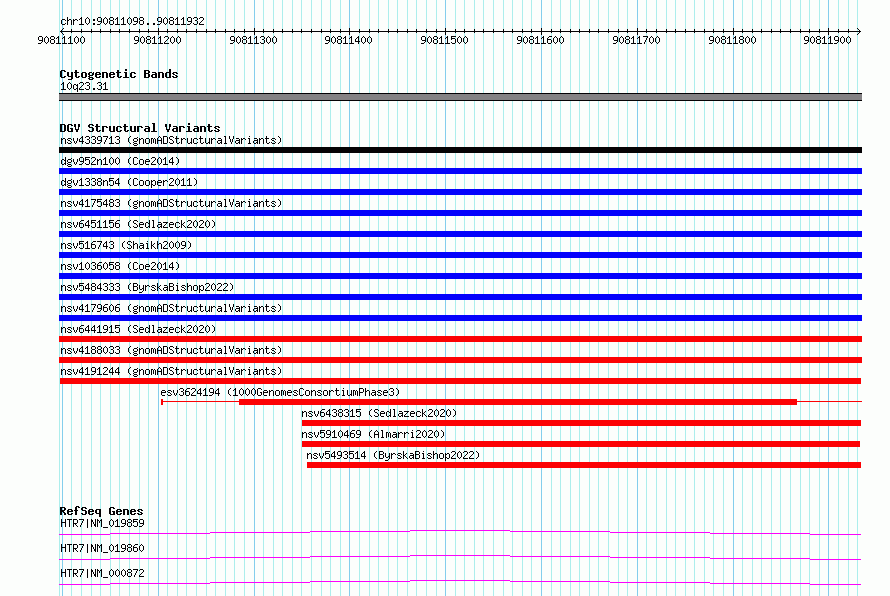
Task: Select the 90811500 ruler tick label
Action: click(444, 40)
